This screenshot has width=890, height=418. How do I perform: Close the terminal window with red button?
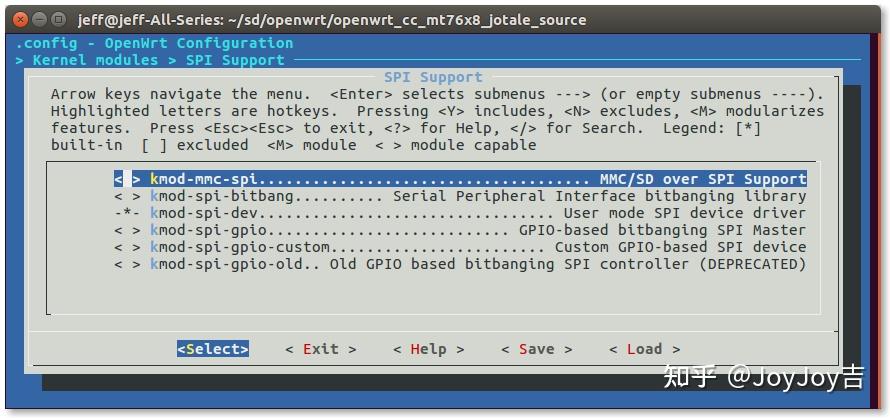(x=21, y=20)
